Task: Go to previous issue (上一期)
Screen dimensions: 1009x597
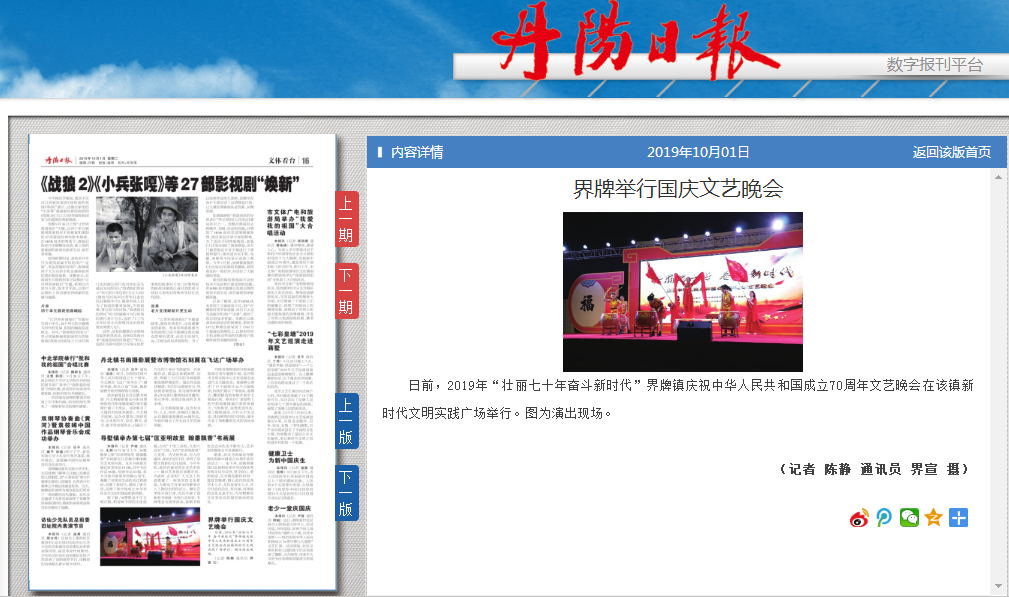Action: pyautogui.click(x=345, y=222)
